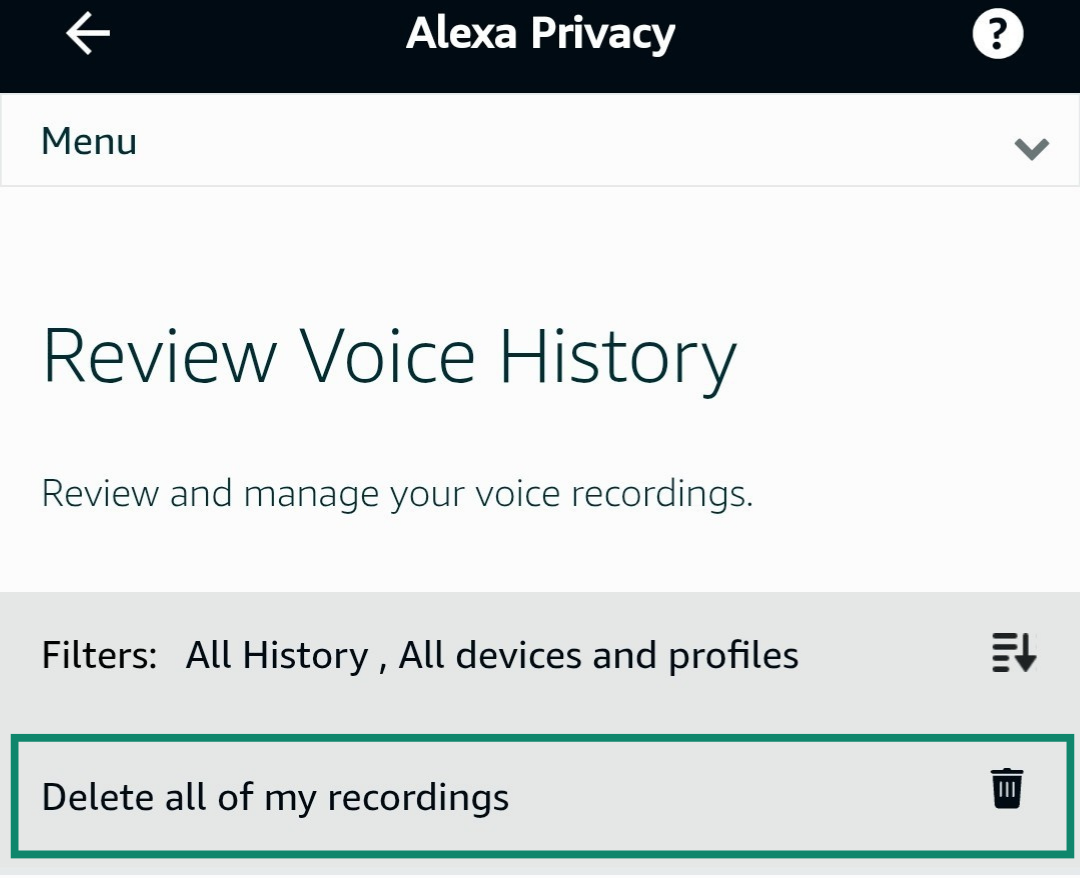The image size is (1080, 878).
Task: Click the word "Review" in the large heading
Action: coord(160,357)
